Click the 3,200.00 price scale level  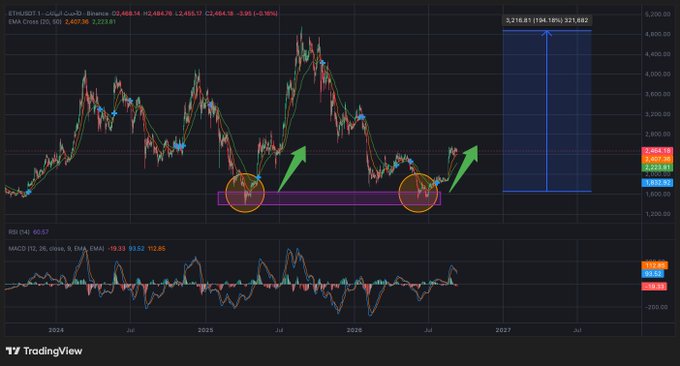(x=657, y=114)
